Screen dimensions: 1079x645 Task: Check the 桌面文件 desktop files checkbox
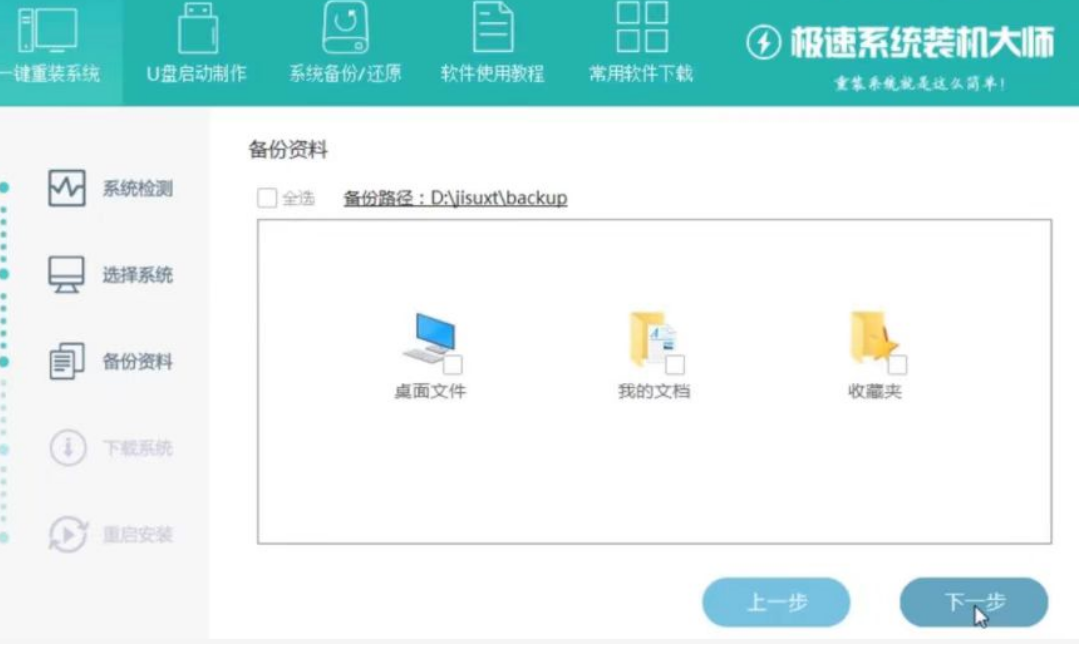452,365
